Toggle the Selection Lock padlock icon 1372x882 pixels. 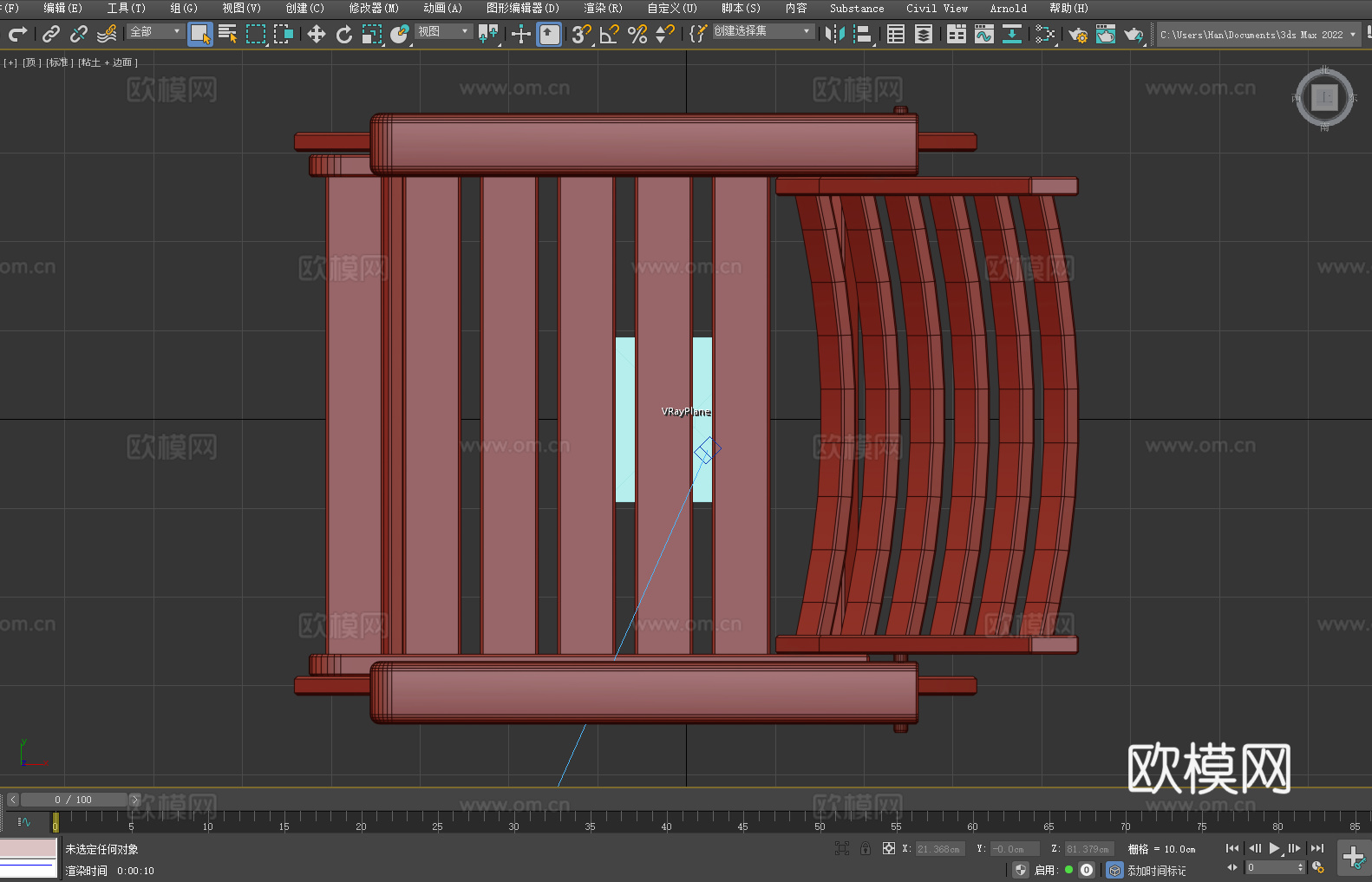866,848
